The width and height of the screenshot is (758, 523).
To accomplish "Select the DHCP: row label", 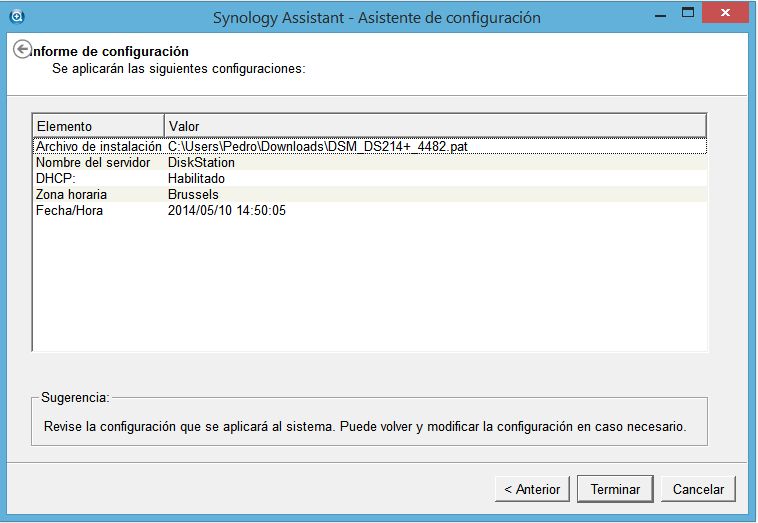I will 56,178.
